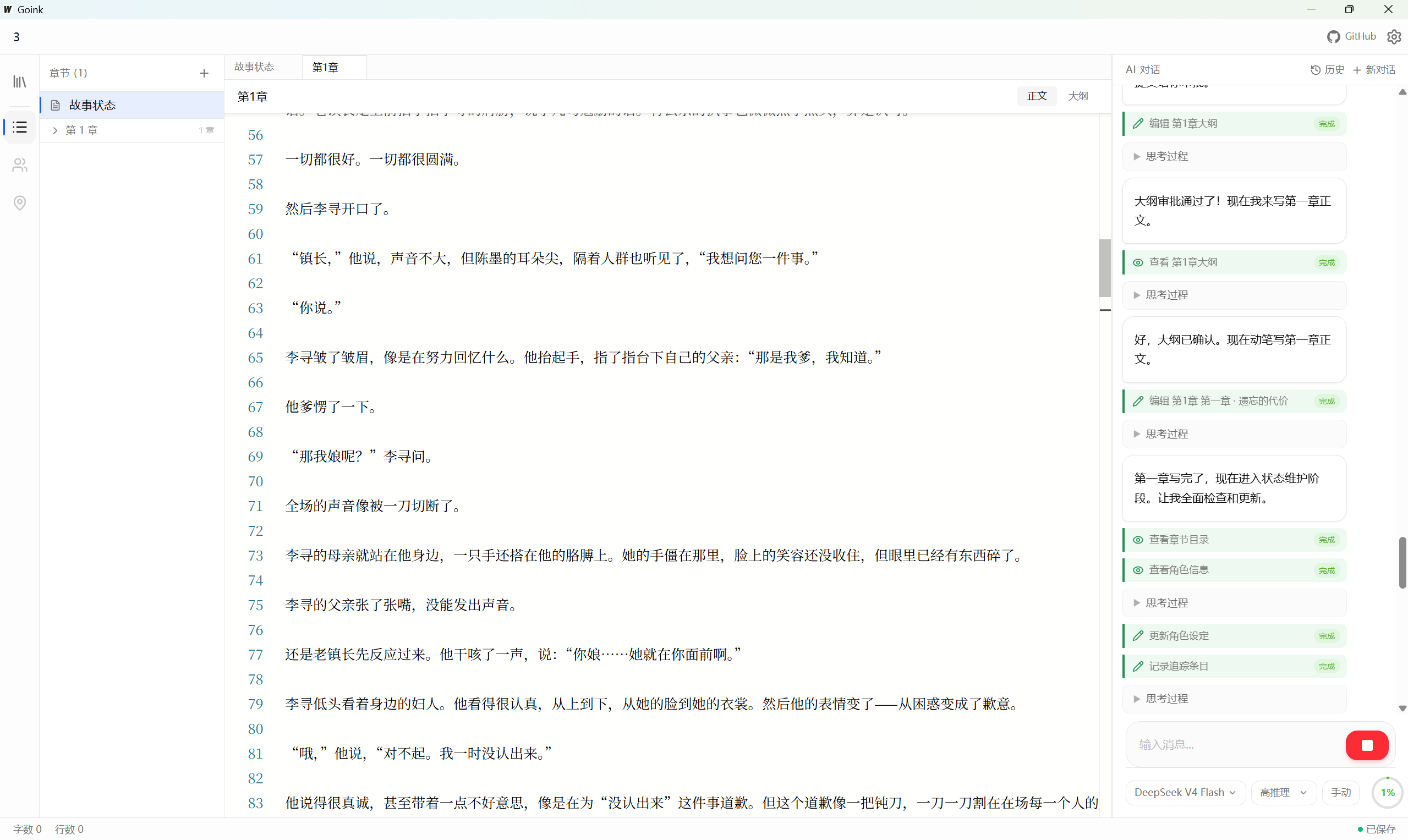1408x840 pixels.
Task: Expand the 第 1 章 tree item
Action: click(55, 130)
